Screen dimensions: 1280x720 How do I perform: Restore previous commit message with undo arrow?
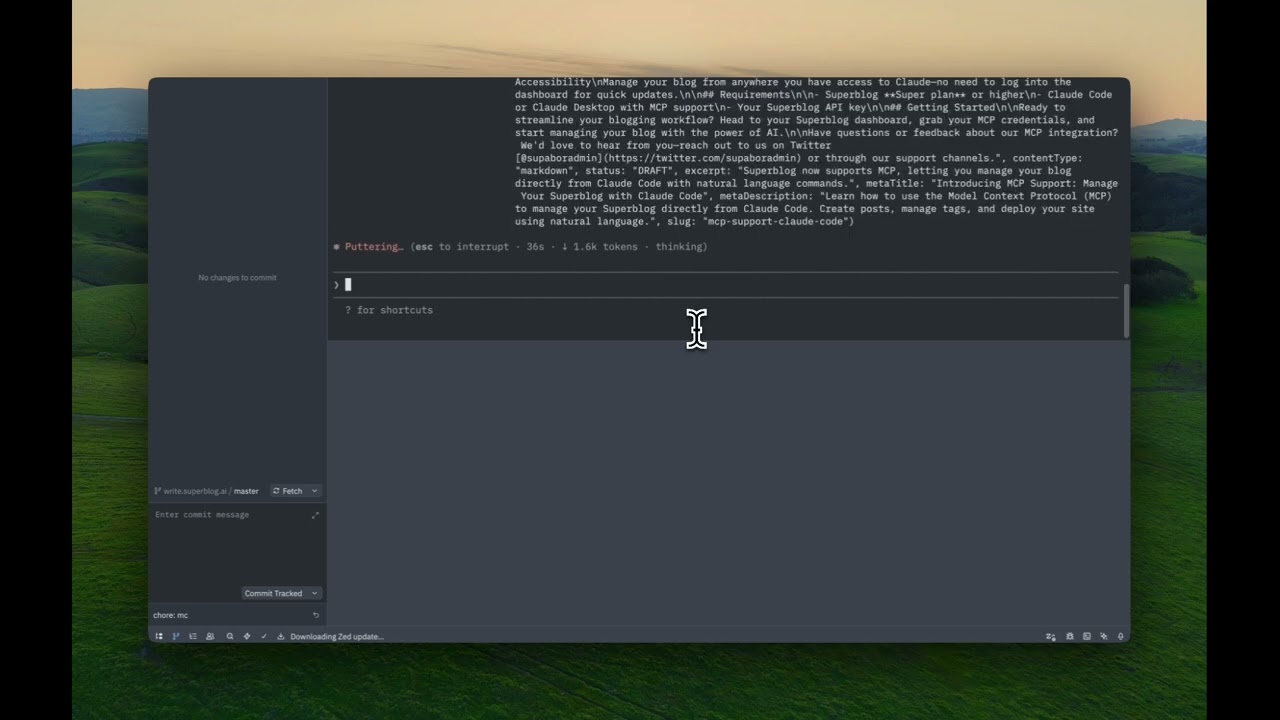316,615
